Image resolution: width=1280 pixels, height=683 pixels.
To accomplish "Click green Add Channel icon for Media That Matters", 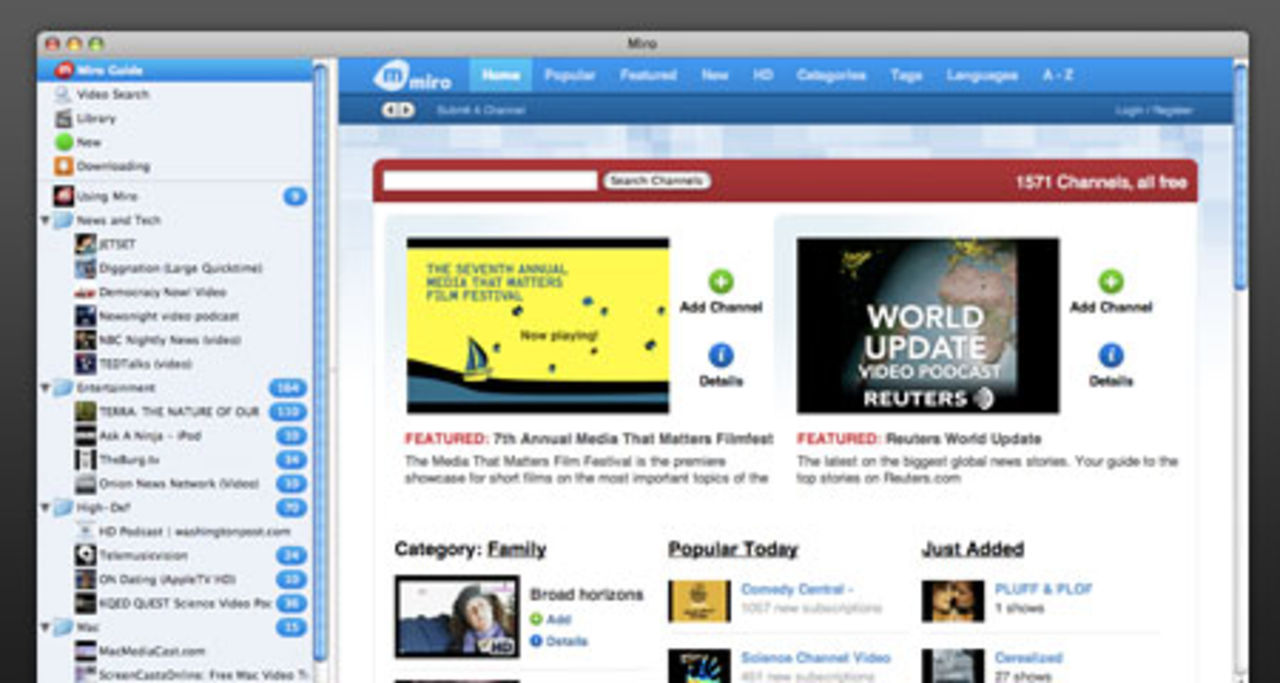I will 720,282.
